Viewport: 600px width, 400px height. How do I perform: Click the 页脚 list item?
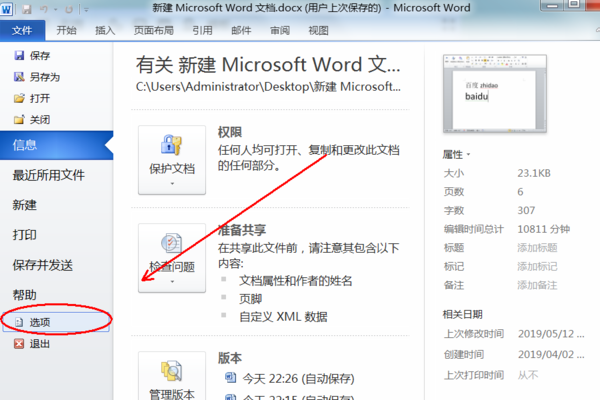point(251,299)
